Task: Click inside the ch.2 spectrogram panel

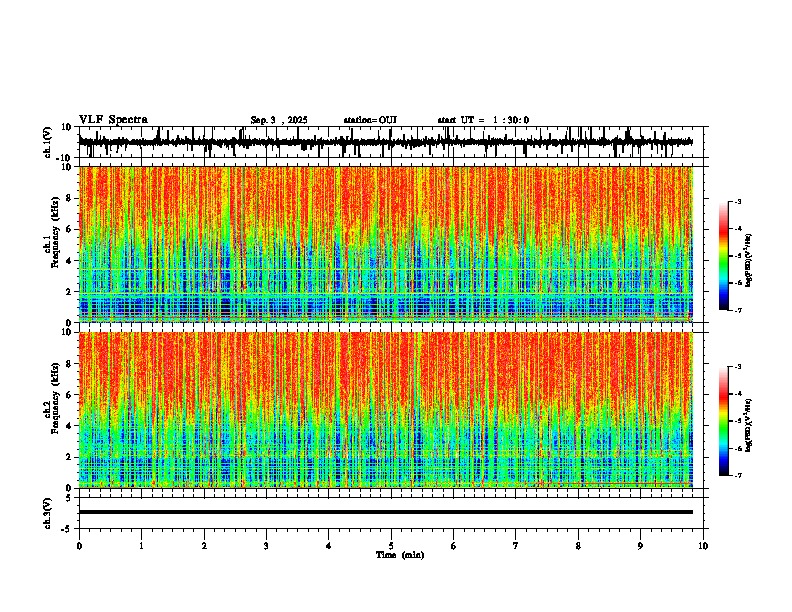Action: click(x=385, y=410)
